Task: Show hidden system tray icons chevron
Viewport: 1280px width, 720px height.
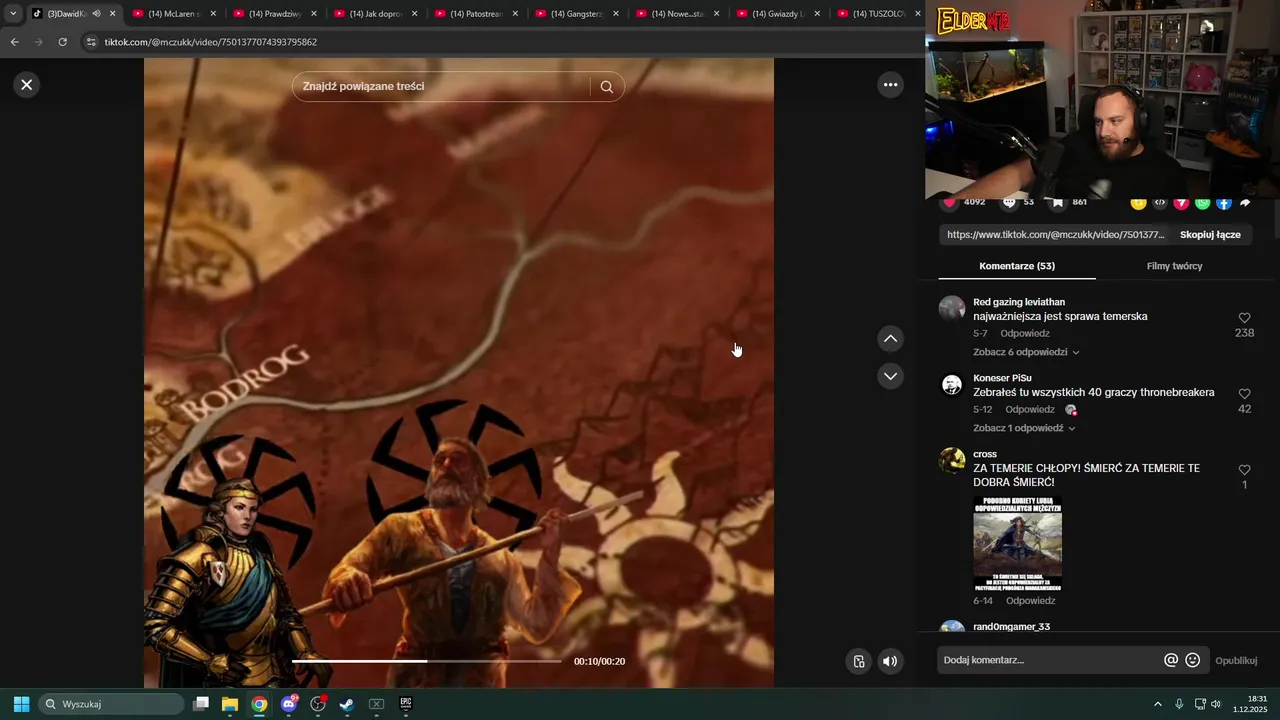Action: click(x=1158, y=704)
